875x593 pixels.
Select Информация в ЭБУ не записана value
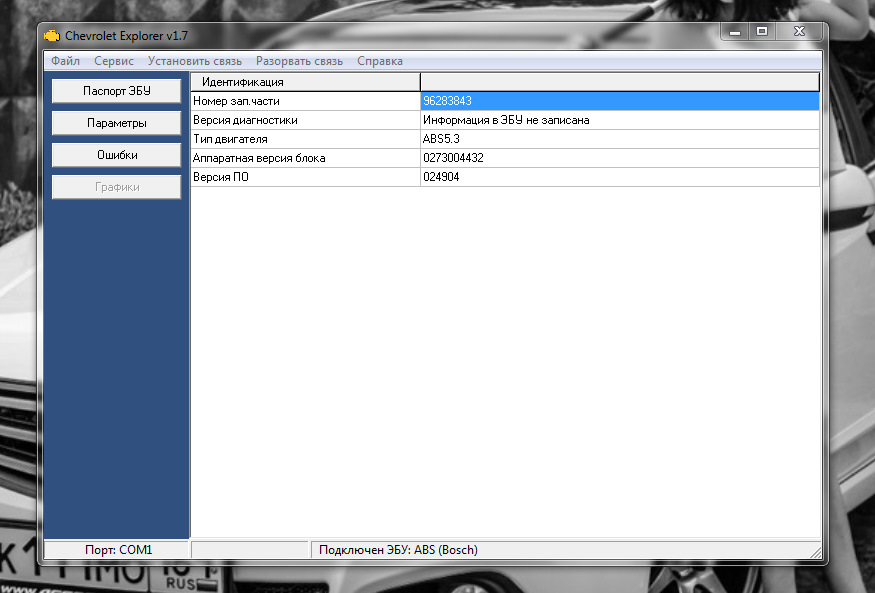(x=620, y=120)
